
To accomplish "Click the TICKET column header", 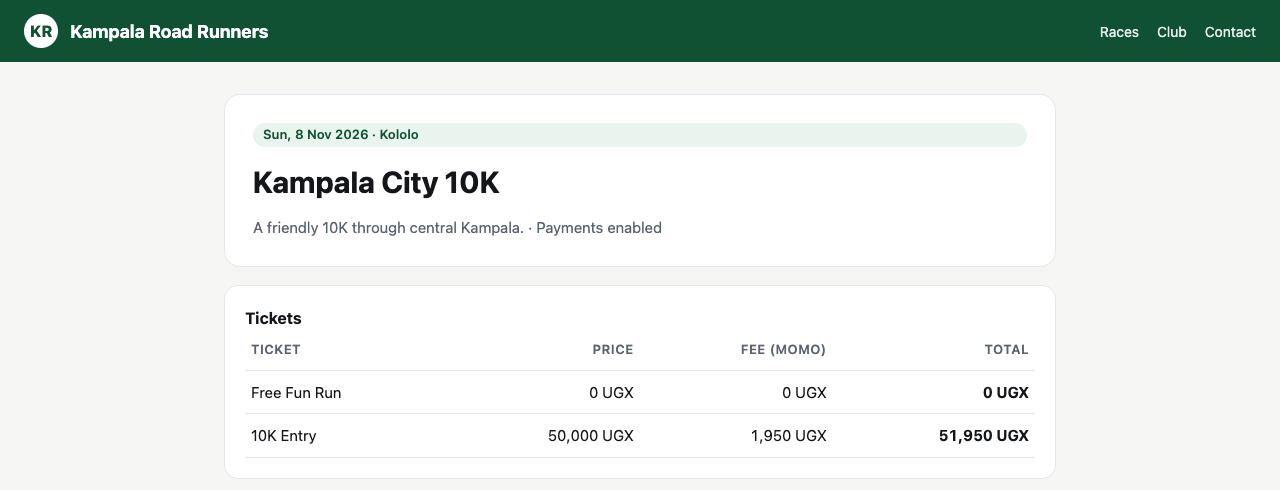I will (276, 350).
